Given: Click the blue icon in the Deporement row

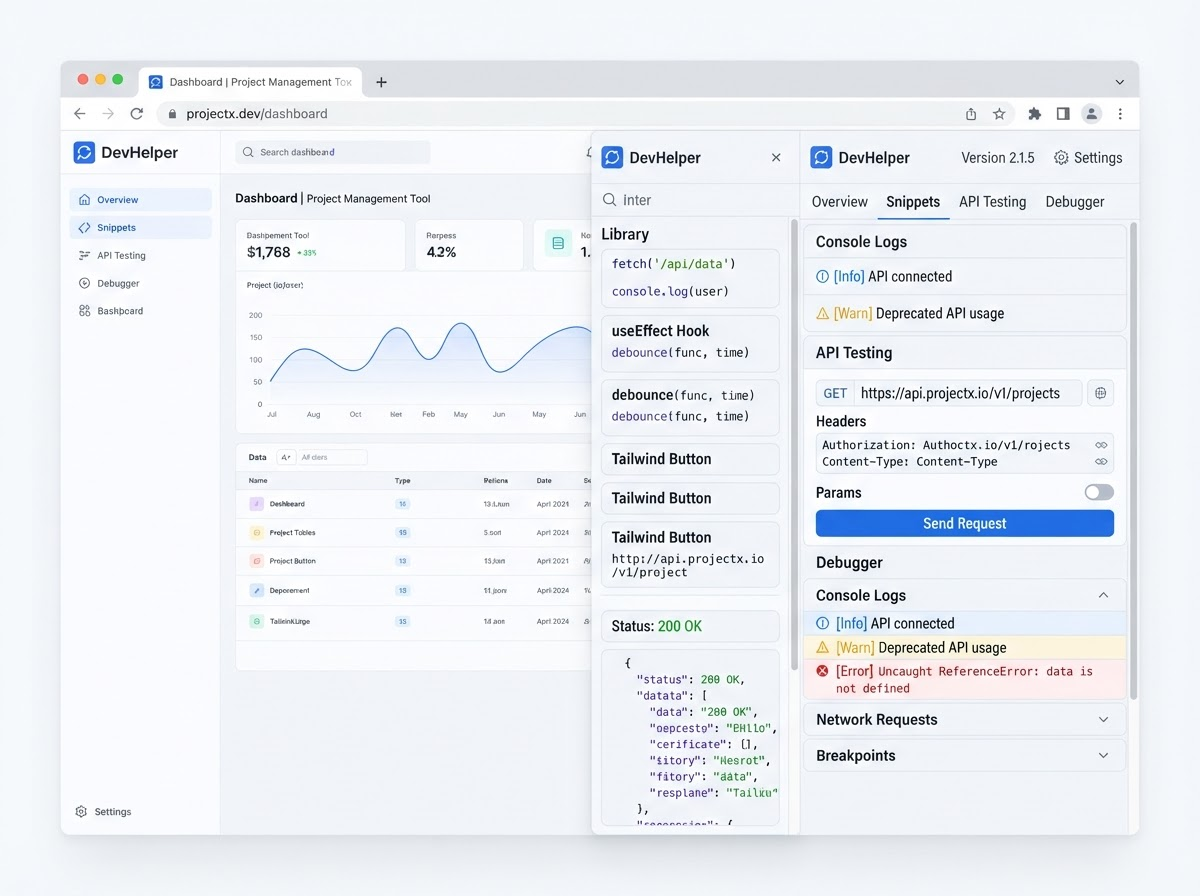Looking at the screenshot, I should tap(256, 591).
